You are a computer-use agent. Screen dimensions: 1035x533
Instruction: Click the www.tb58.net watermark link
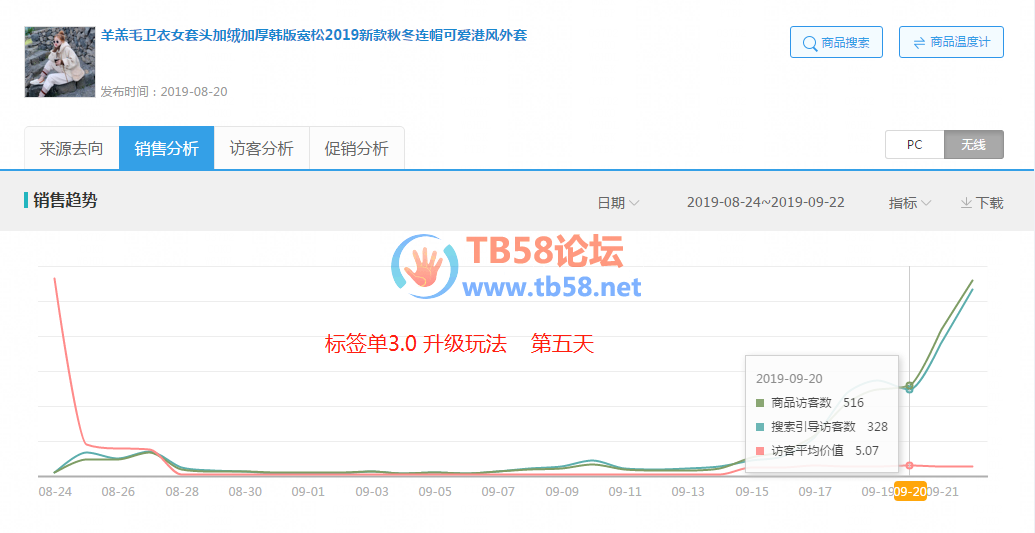pyautogui.click(x=551, y=288)
